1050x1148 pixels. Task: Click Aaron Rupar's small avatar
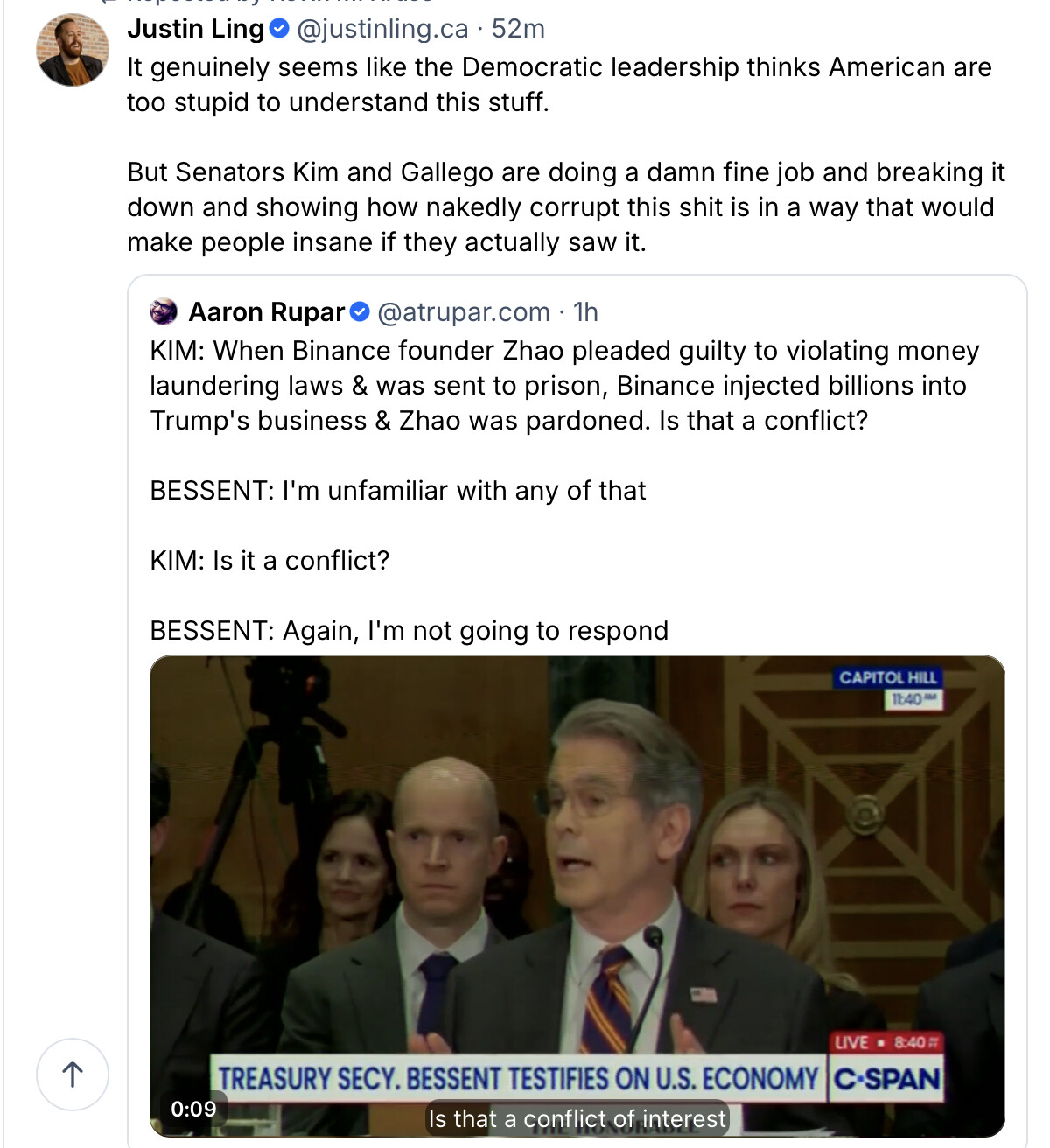pos(164,311)
